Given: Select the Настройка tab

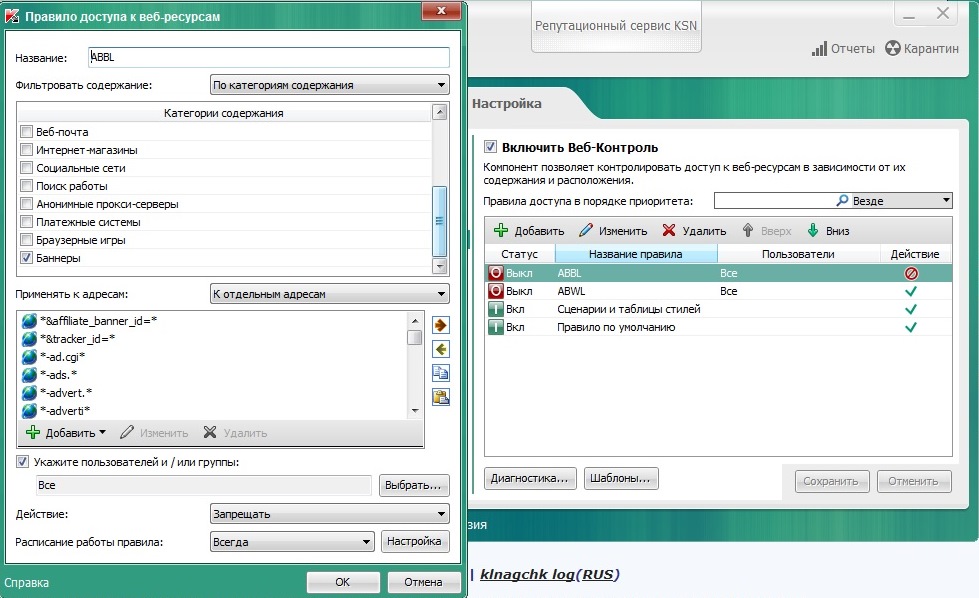Looking at the screenshot, I should coord(507,104).
